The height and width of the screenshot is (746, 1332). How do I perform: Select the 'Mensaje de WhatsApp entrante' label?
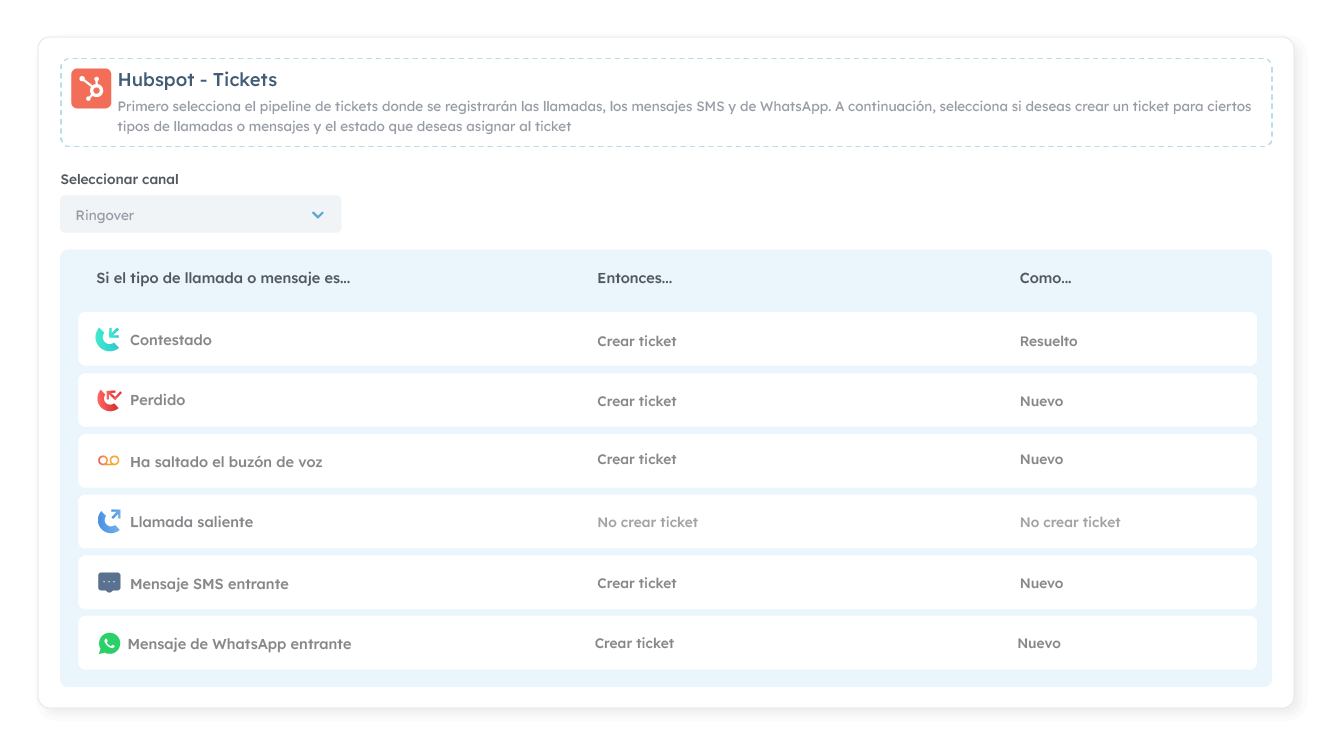coord(239,644)
